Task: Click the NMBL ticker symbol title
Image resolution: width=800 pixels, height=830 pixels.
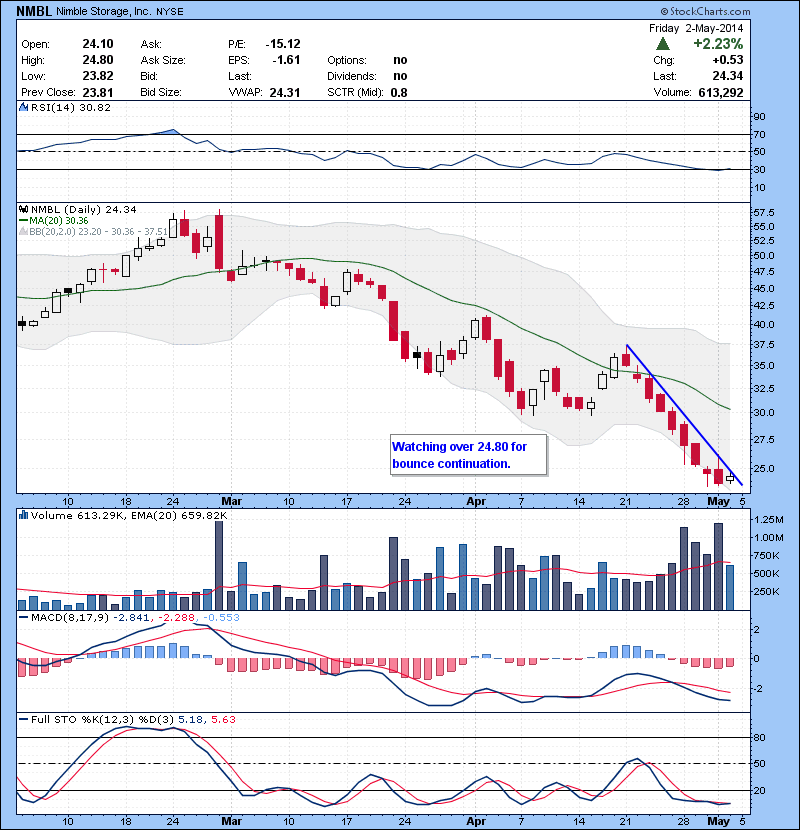Action: pyautogui.click(x=34, y=11)
